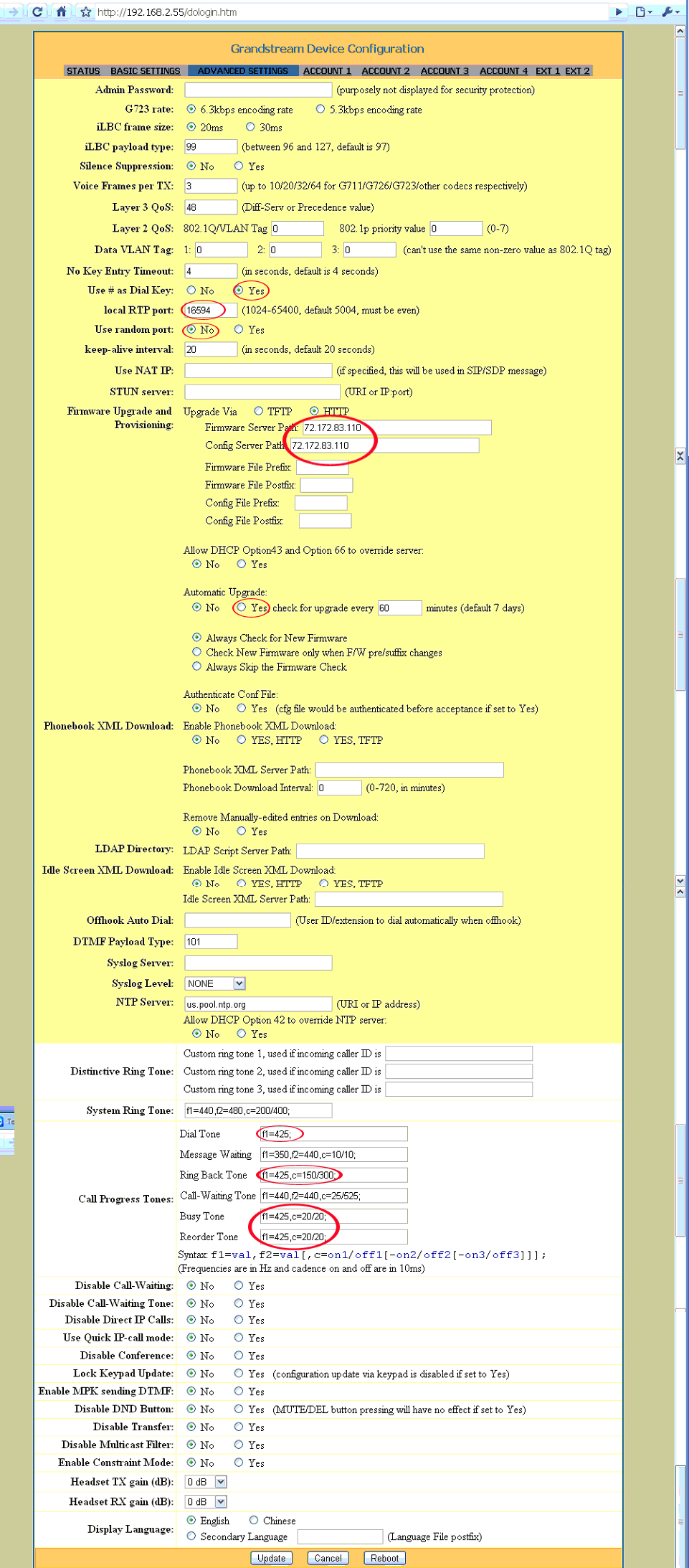Select 5.3kbps encoding rate for G723
The width and height of the screenshot is (689, 1568).
[320, 109]
